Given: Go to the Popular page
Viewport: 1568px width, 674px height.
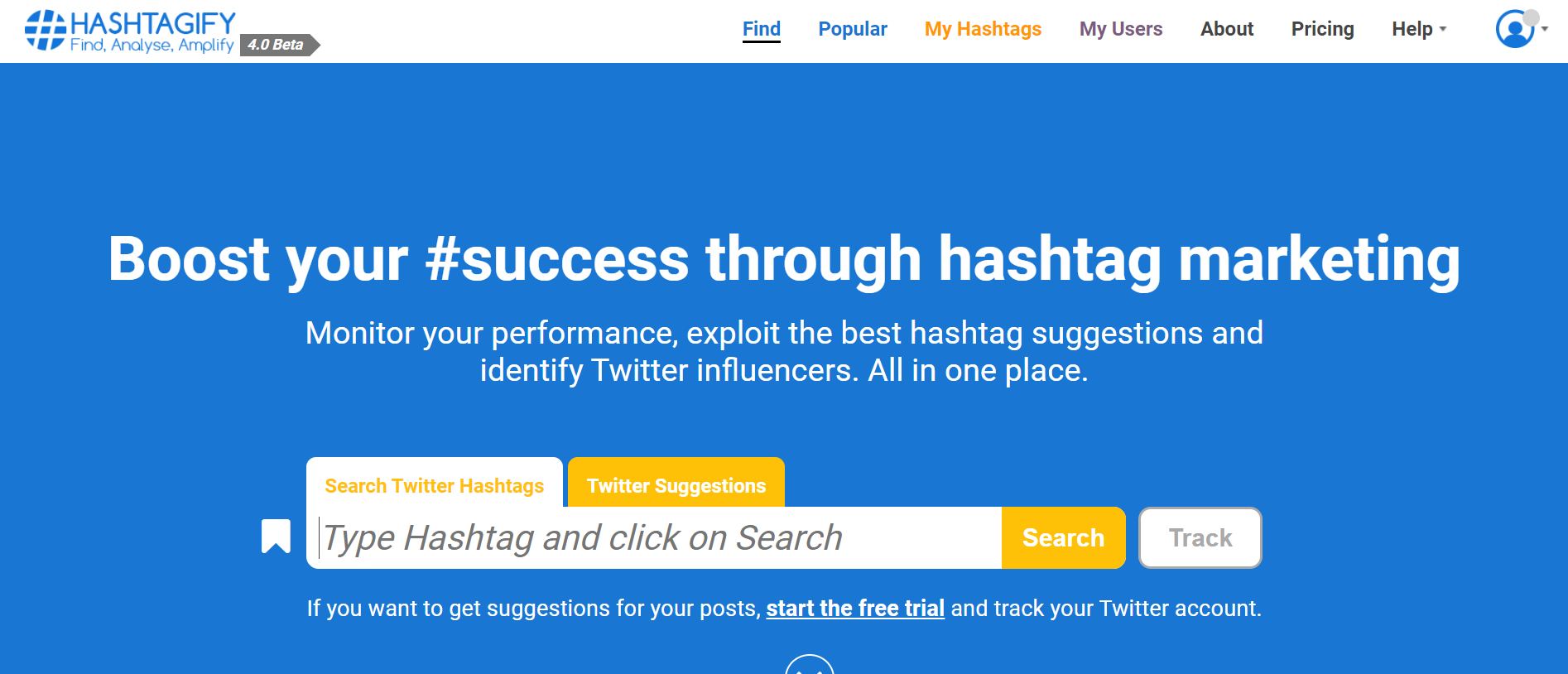Looking at the screenshot, I should point(853,29).
